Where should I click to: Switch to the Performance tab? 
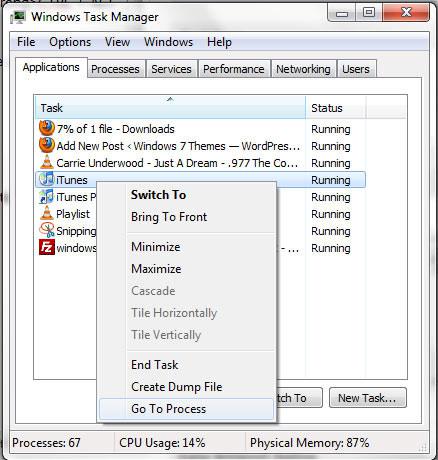pyautogui.click(x=234, y=69)
